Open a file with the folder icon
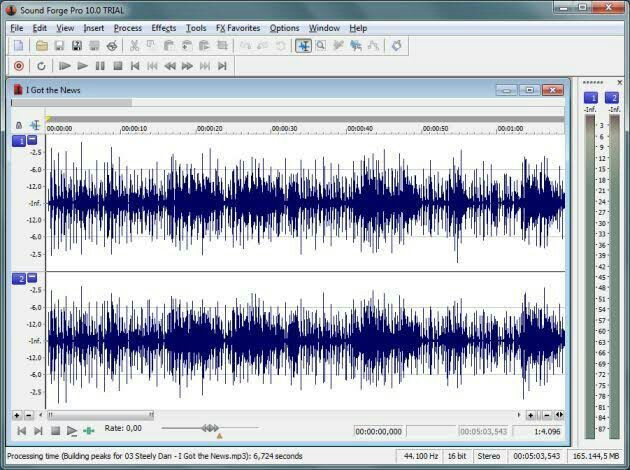630x470 pixels. tap(42, 46)
